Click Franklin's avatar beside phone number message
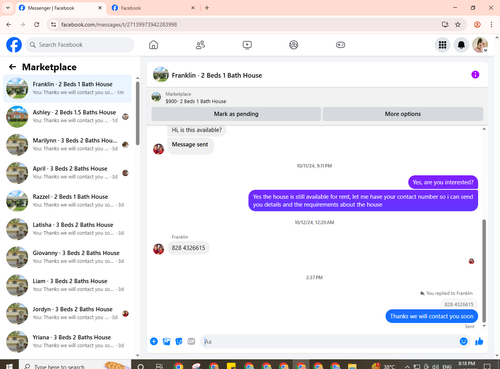This screenshot has height=369, width=500. [158, 249]
